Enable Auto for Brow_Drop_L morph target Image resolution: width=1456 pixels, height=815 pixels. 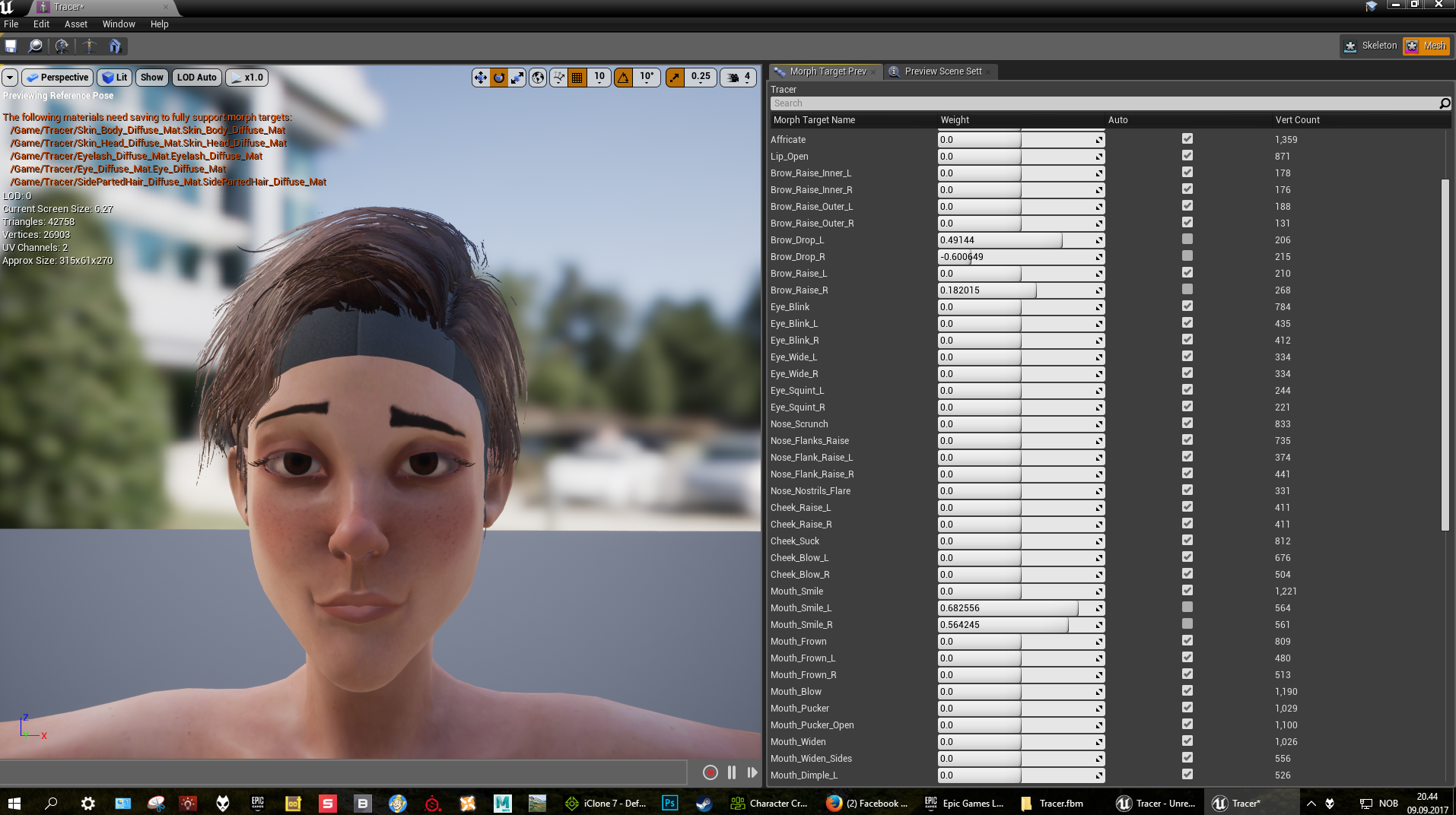(x=1187, y=239)
